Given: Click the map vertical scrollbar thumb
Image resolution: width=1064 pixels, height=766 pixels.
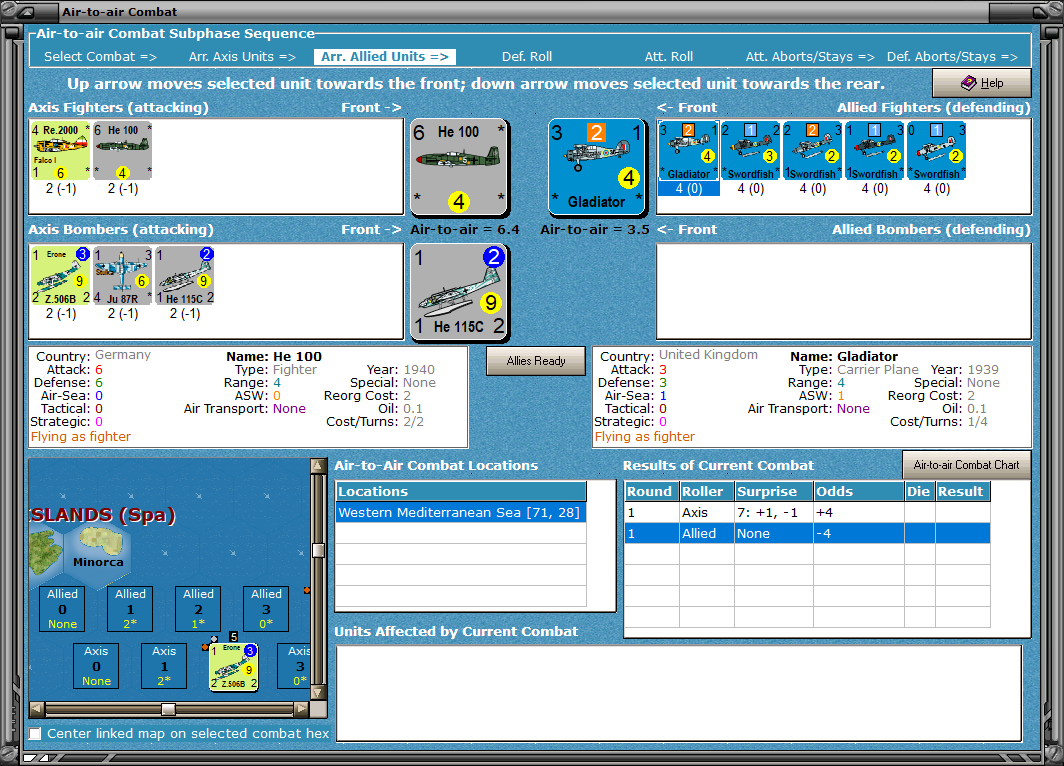Looking at the screenshot, I should pyautogui.click(x=318, y=550).
